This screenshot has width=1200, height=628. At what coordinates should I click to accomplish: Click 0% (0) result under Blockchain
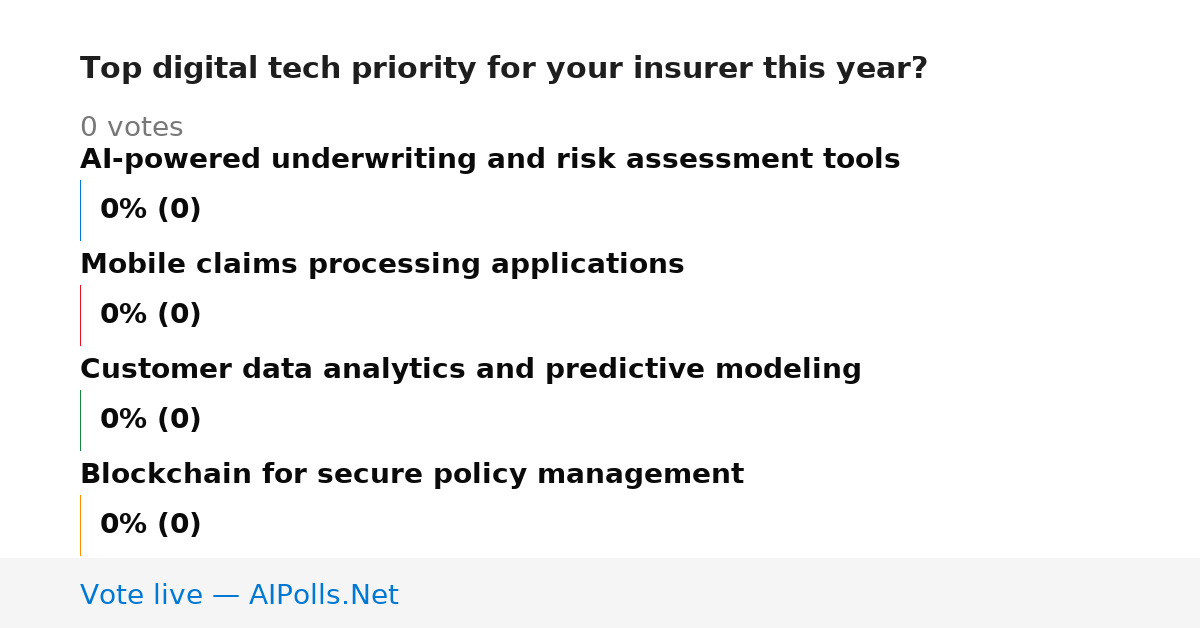click(151, 525)
